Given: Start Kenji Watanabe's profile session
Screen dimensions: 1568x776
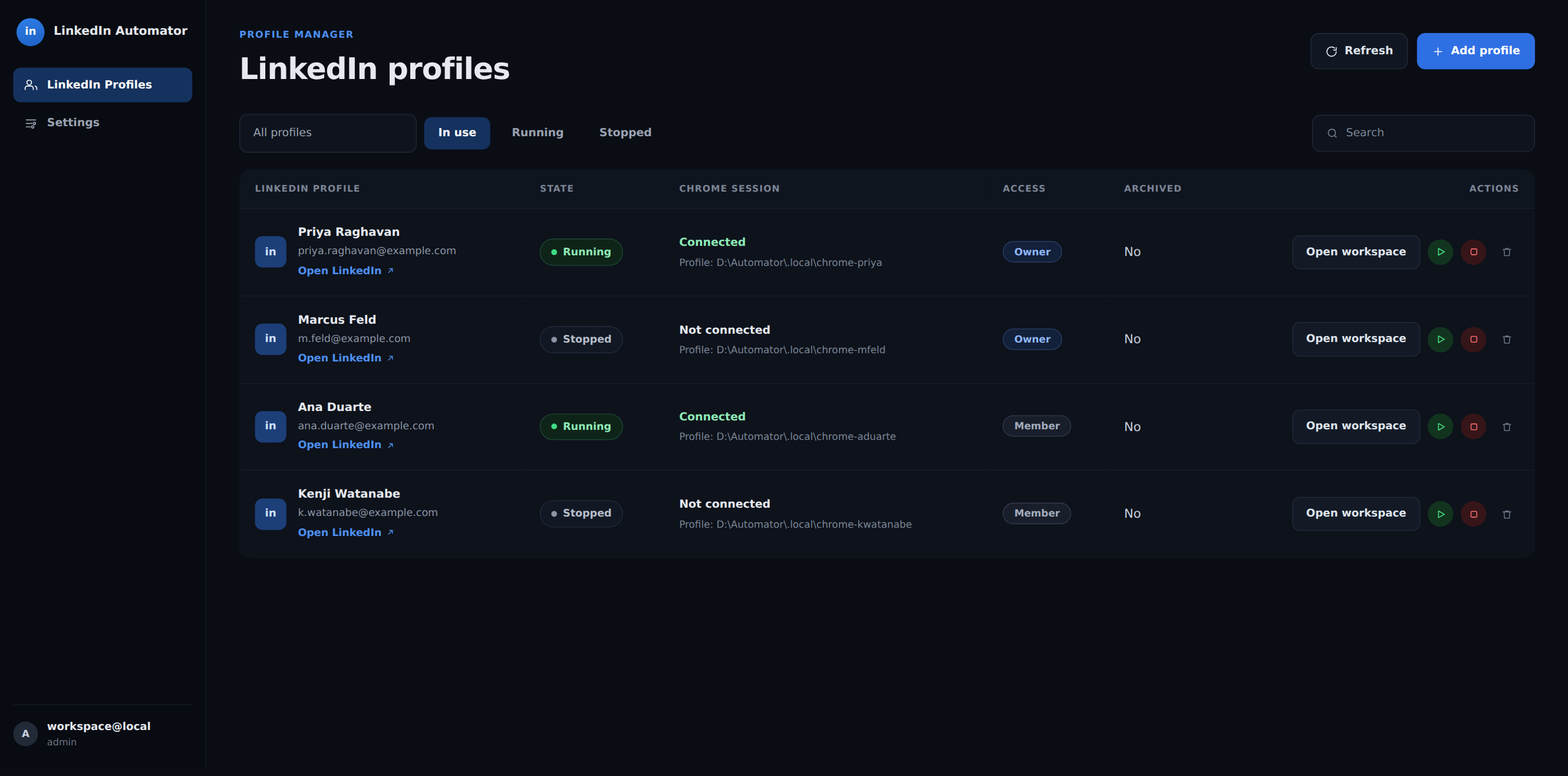Looking at the screenshot, I should pyautogui.click(x=1440, y=514).
